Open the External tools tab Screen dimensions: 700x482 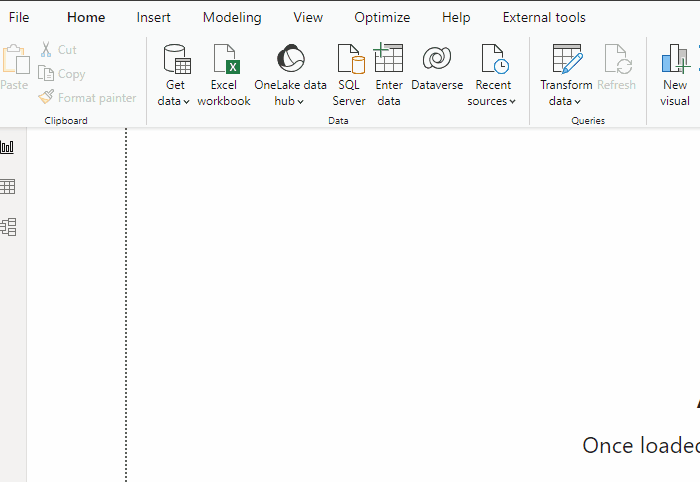[544, 17]
